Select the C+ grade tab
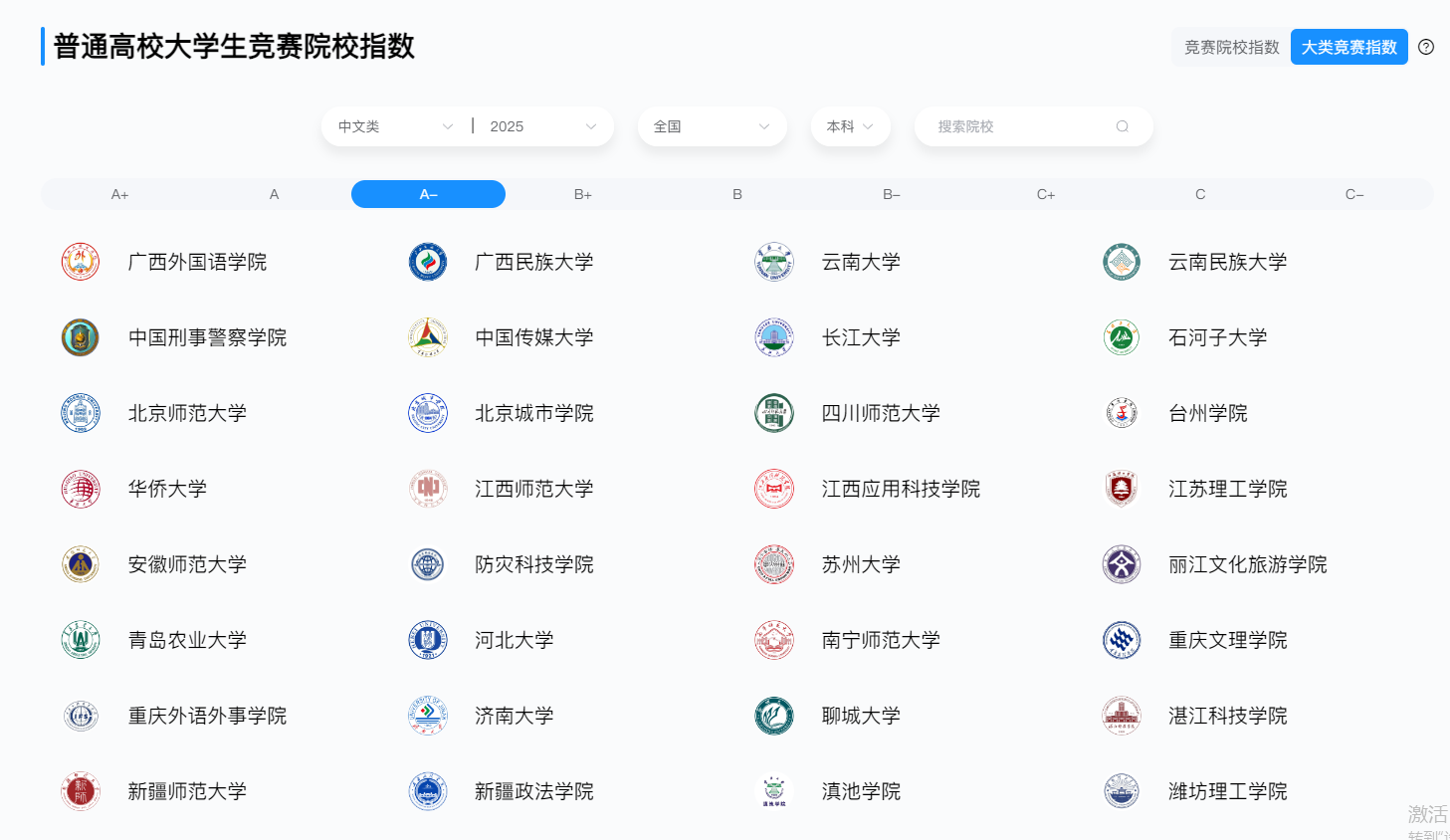The width and height of the screenshot is (1450, 840). [1046, 194]
